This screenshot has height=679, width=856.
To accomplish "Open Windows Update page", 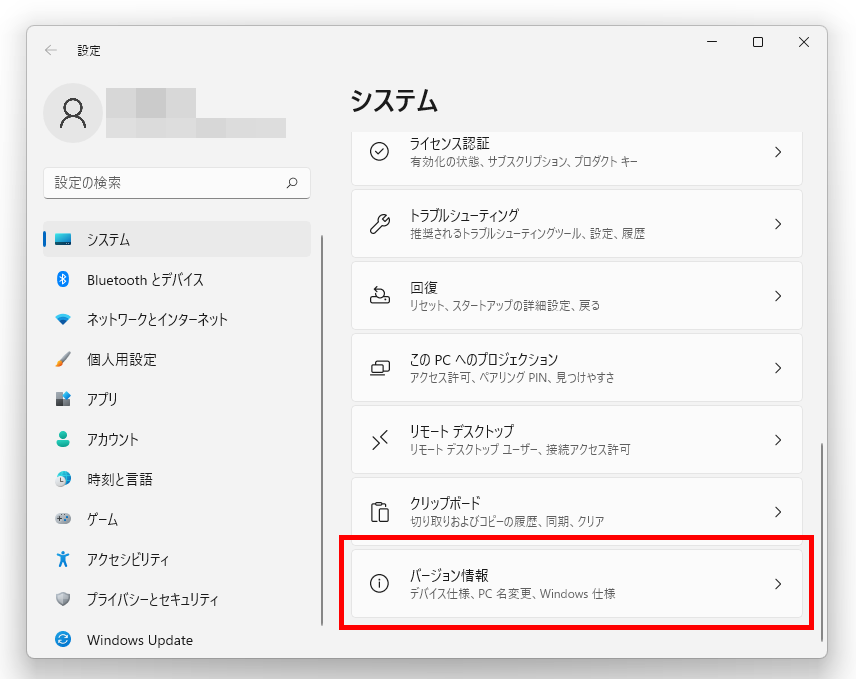I will click(177, 639).
